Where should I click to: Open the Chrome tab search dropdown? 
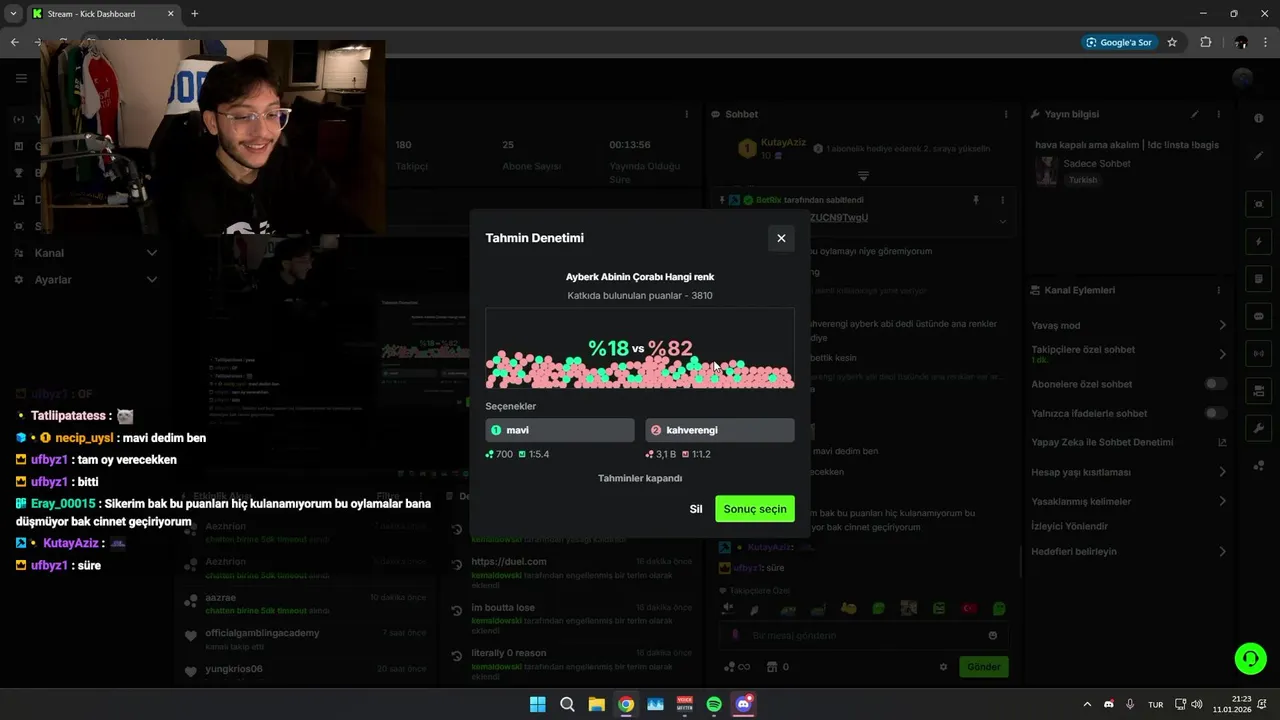(x=13, y=14)
